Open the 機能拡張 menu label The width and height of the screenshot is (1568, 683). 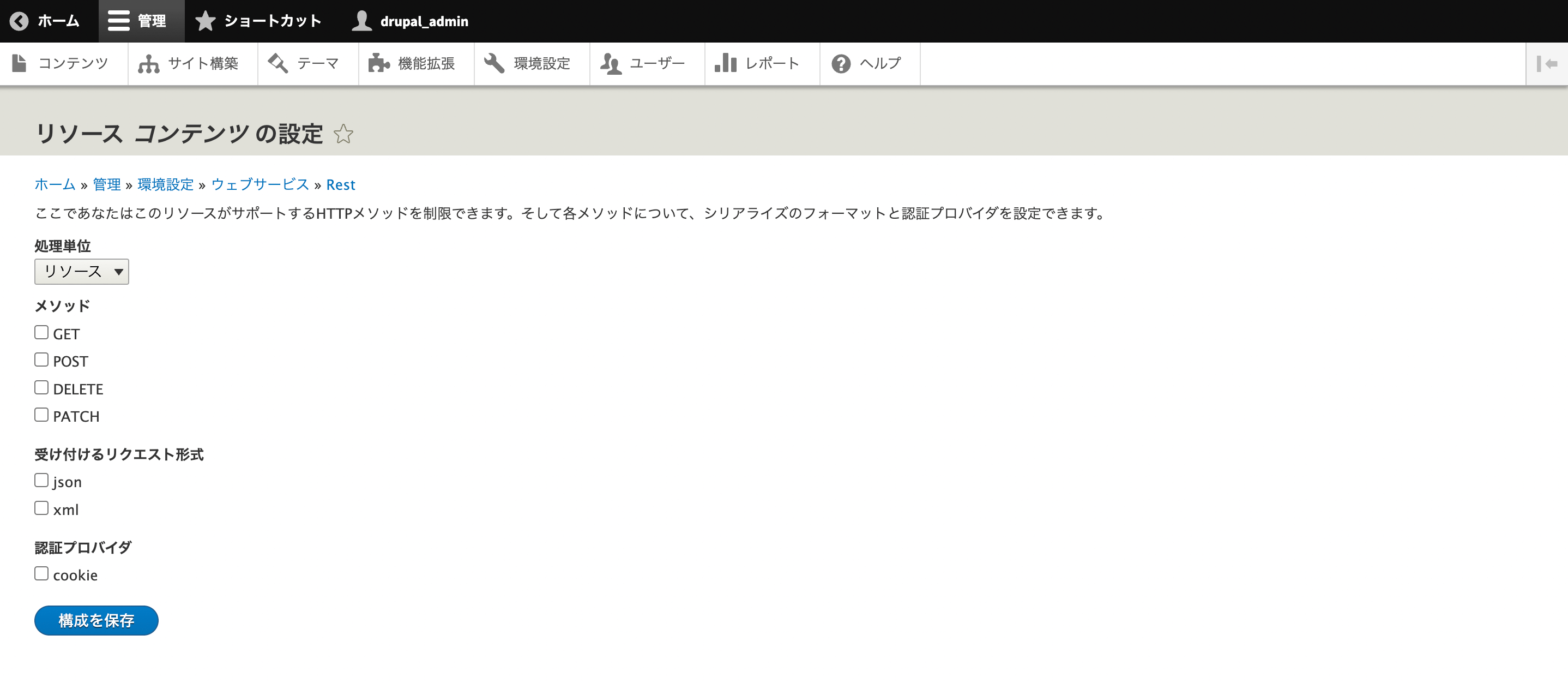coord(426,63)
